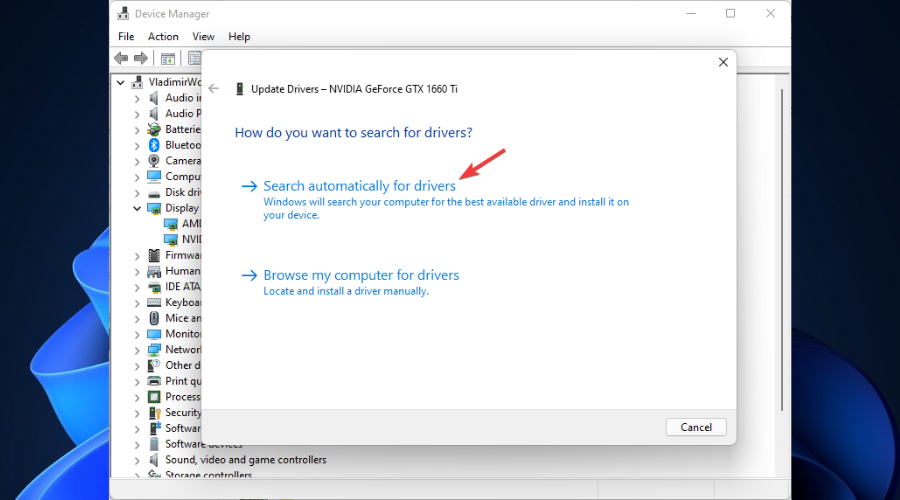Select Sound, video and game controllers row
Image resolution: width=900 pixels, height=500 pixels.
(246, 460)
